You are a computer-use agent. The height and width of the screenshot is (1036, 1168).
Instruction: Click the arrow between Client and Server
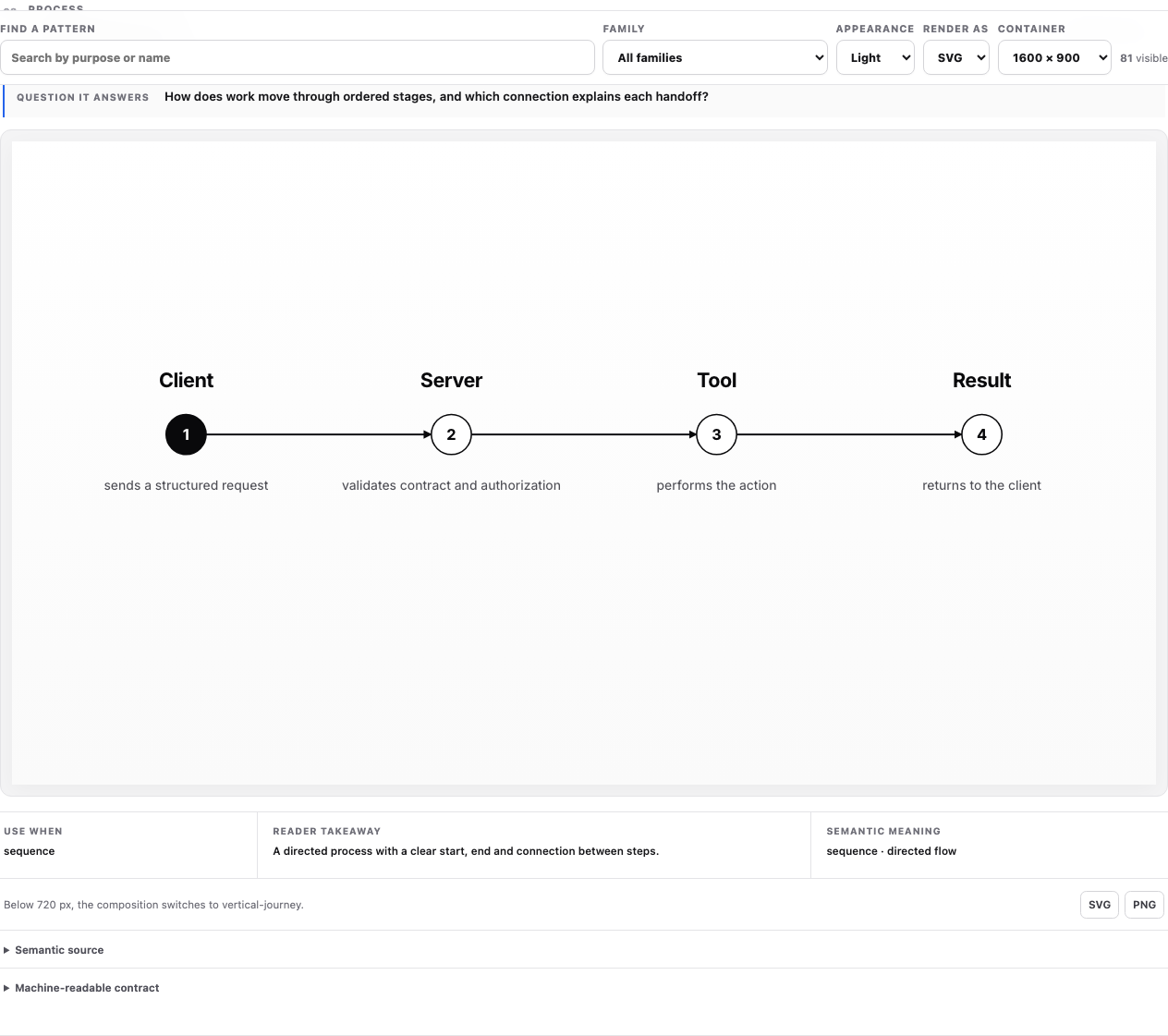click(x=319, y=434)
